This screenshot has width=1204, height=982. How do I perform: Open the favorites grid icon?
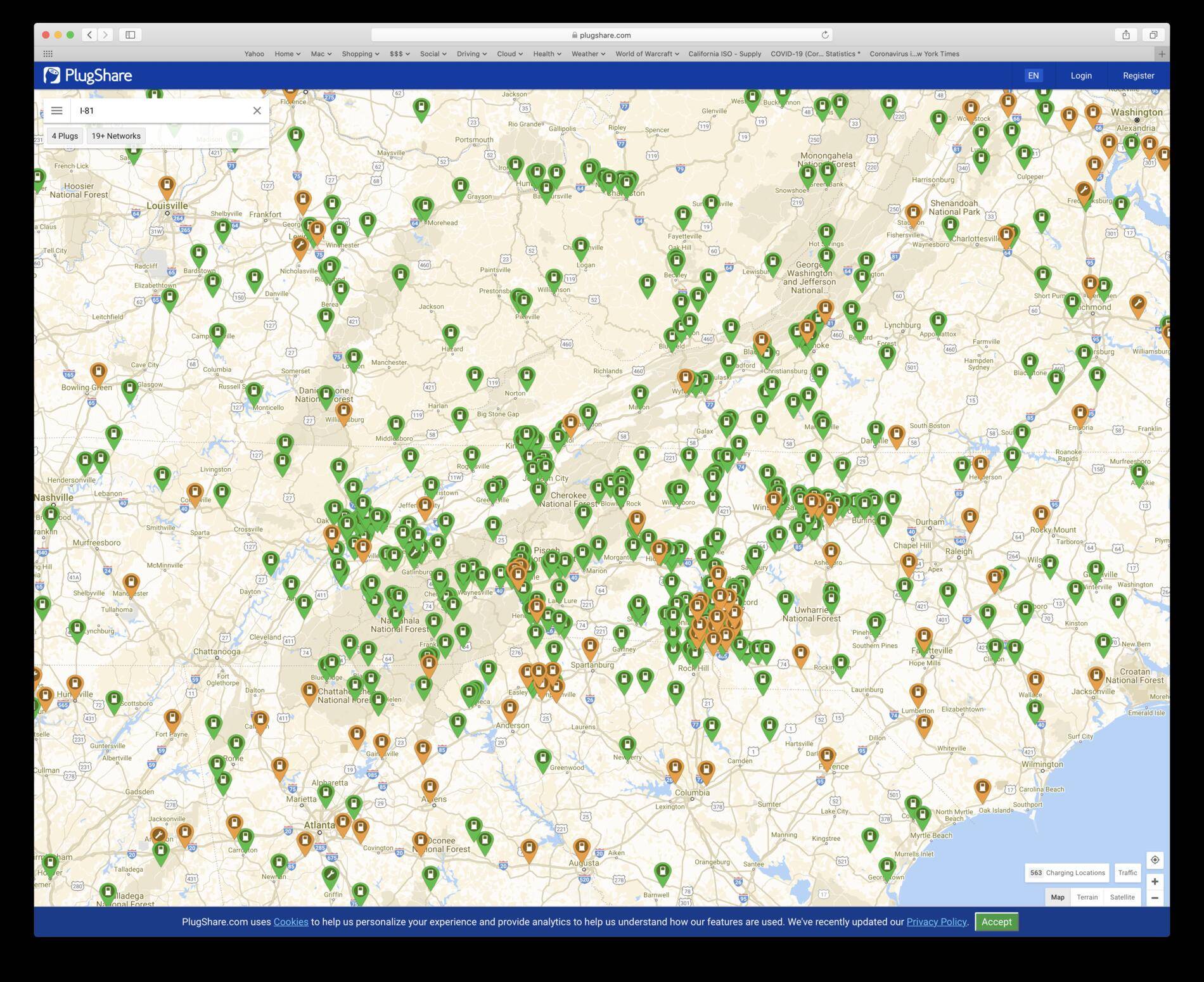coord(48,54)
